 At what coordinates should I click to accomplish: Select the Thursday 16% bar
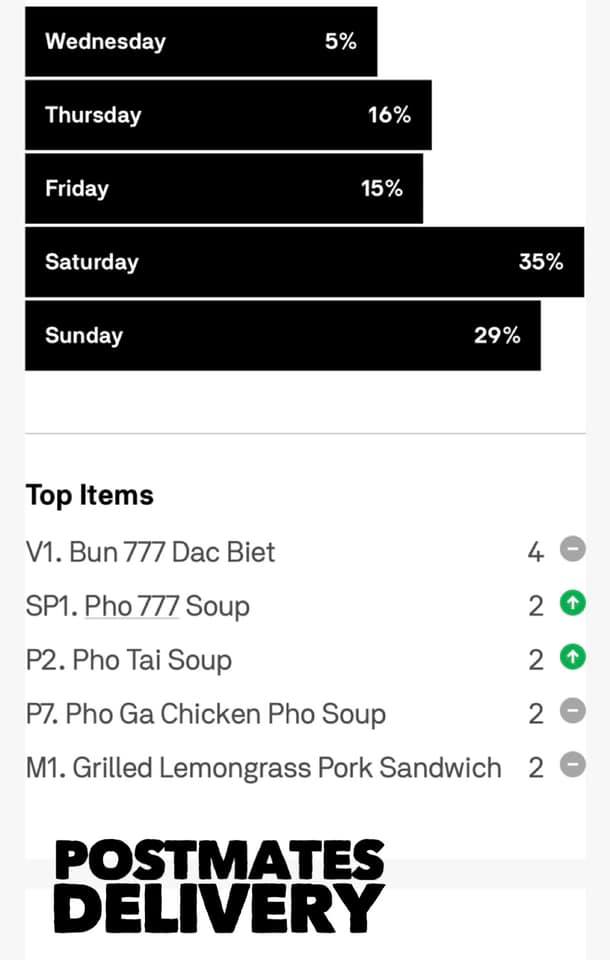click(x=228, y=115)
